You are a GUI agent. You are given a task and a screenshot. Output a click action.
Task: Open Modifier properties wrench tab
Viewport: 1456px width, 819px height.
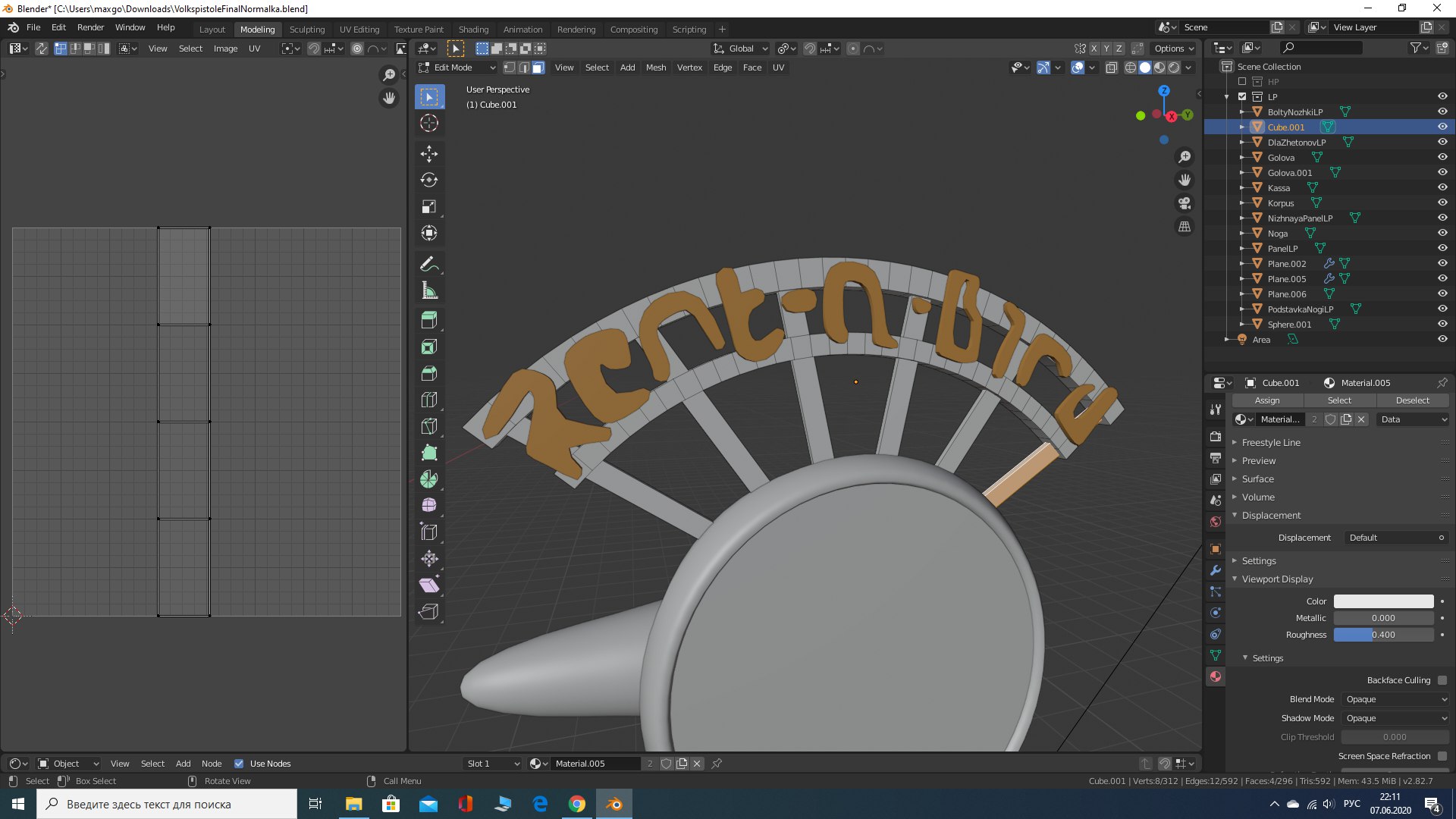(x=1216, y=570)
